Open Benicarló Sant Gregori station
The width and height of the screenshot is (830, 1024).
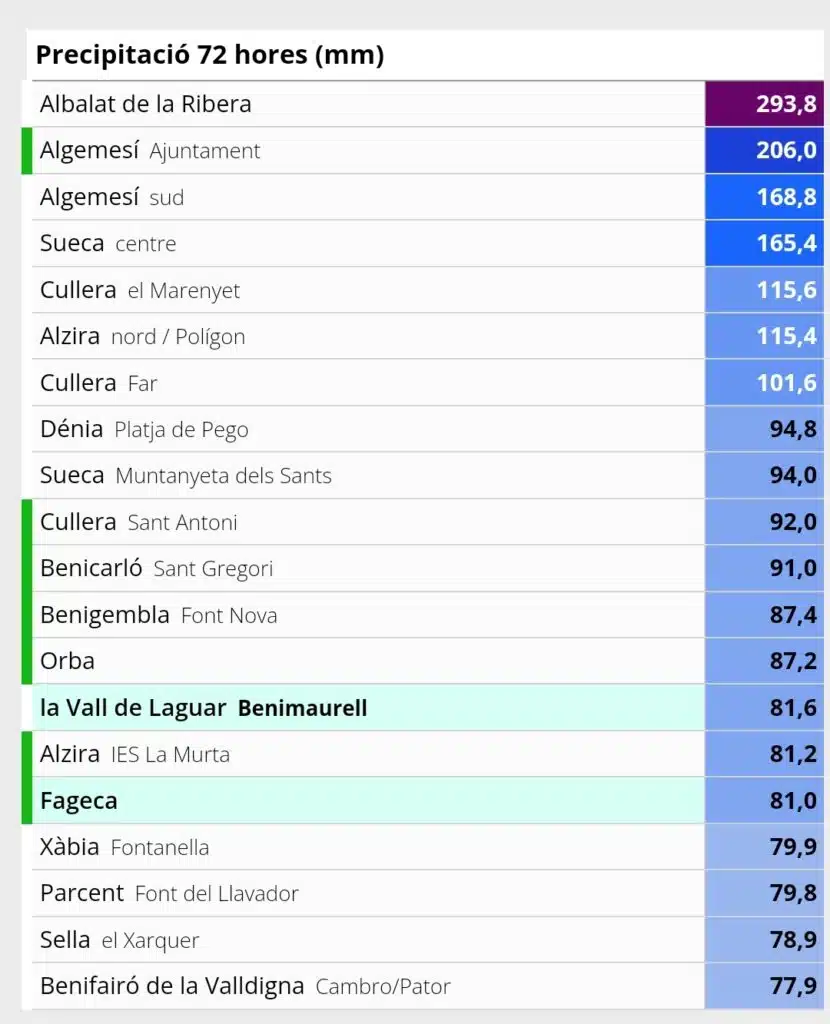(157, 568)
